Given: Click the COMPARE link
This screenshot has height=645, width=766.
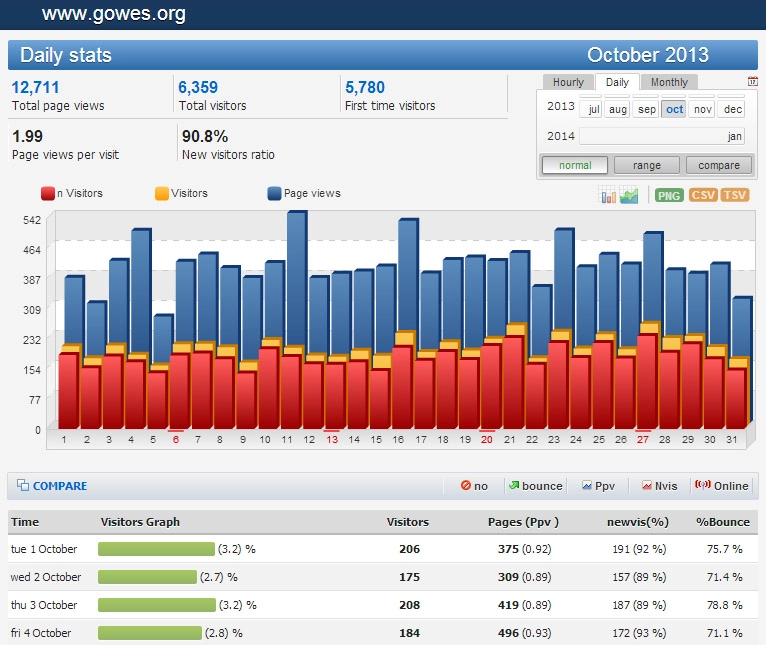Looking at the screenshot, I should (x=60, y=486).
